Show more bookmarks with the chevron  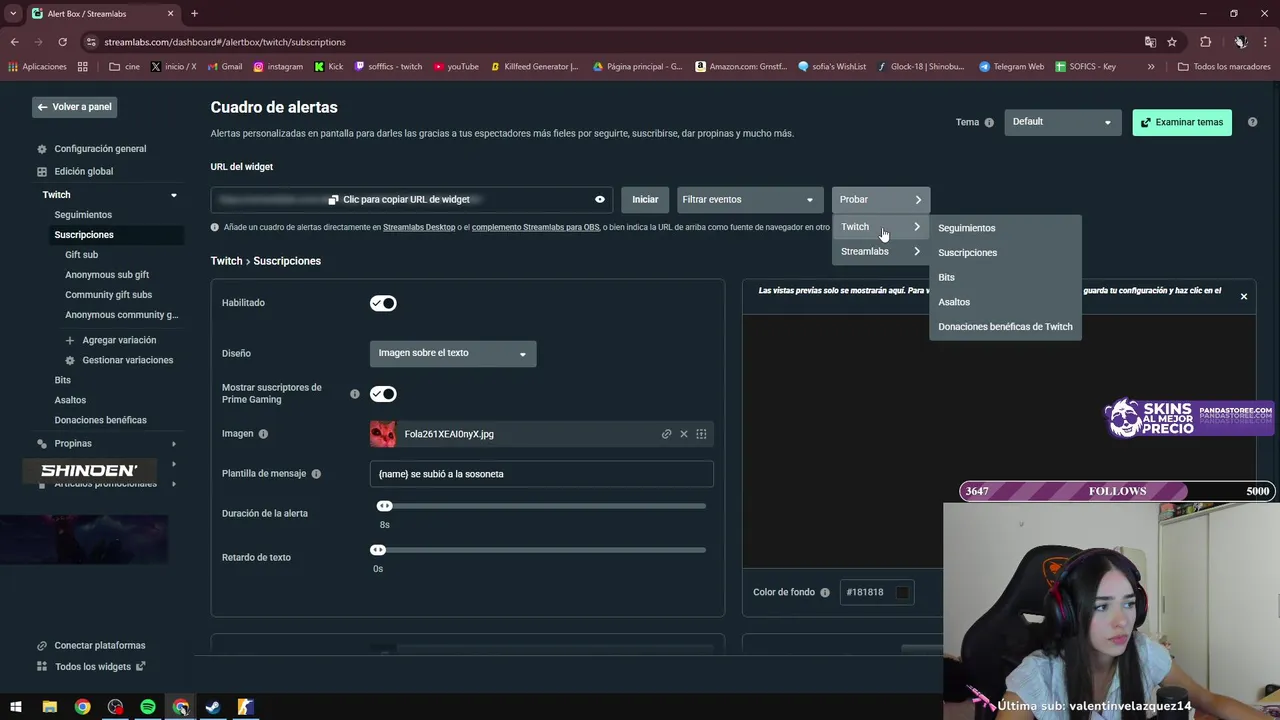pos(1151,67)
